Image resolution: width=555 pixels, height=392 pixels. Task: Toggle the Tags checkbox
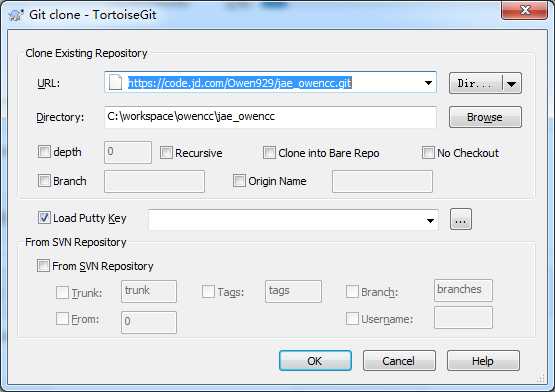(x=208, y=292)
